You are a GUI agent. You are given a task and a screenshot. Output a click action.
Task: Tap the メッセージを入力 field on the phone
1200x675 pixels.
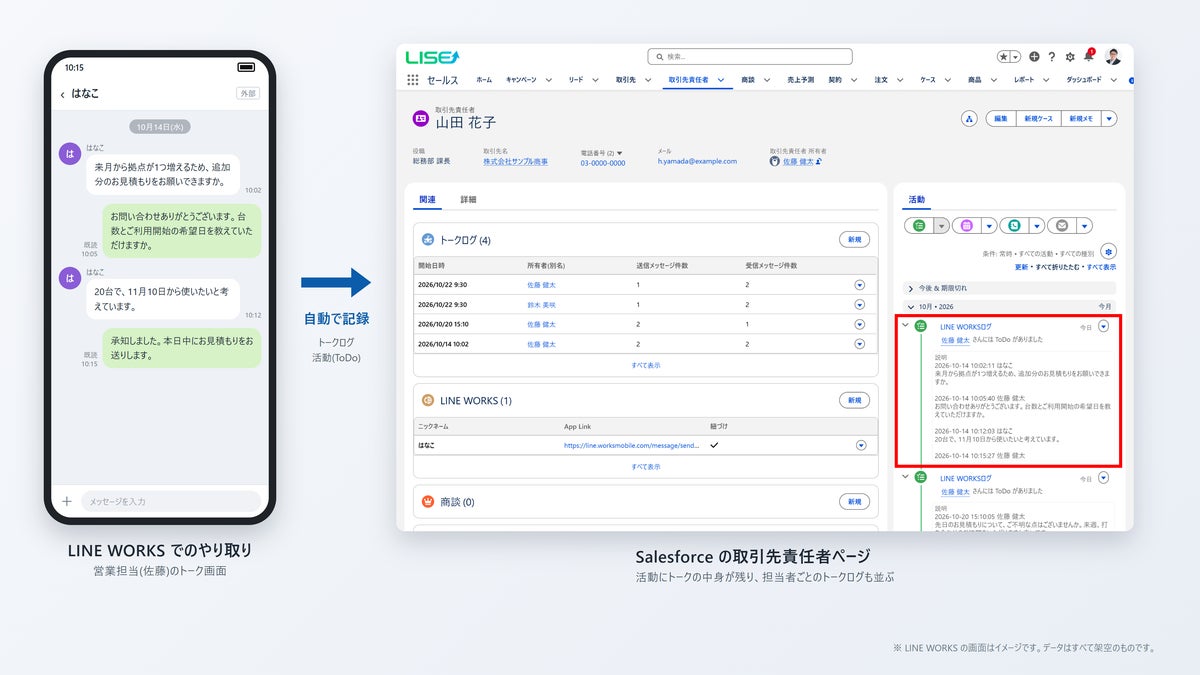171,501
